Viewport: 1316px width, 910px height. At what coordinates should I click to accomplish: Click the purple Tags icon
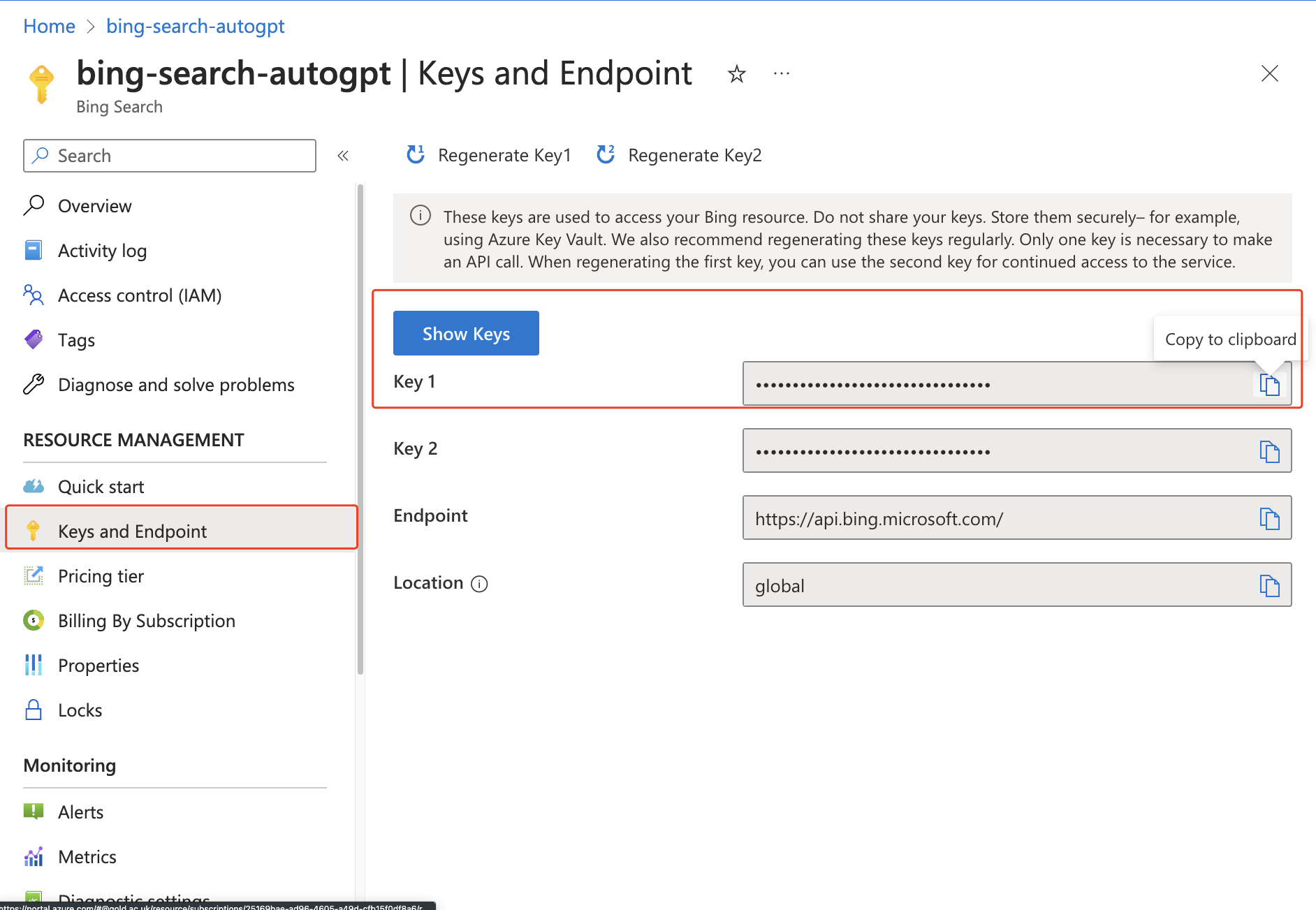[34, 339]
